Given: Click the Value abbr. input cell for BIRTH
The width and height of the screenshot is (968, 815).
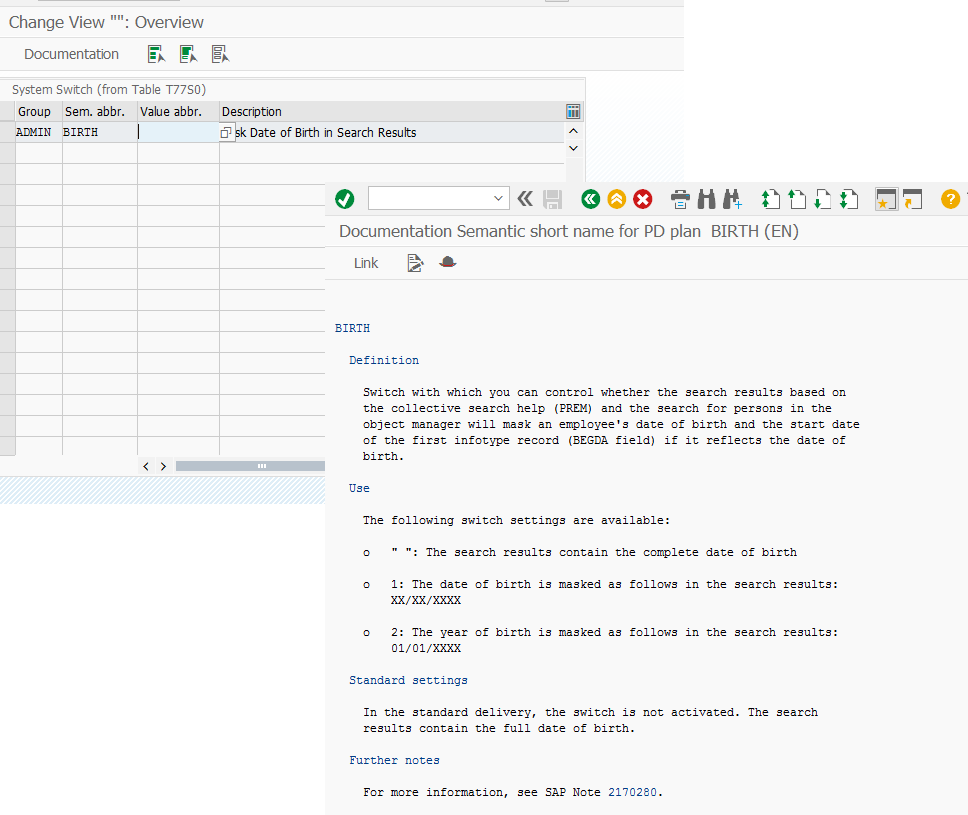Looking at the screenshot, I should pyautogui.click(x=178, y=132).
